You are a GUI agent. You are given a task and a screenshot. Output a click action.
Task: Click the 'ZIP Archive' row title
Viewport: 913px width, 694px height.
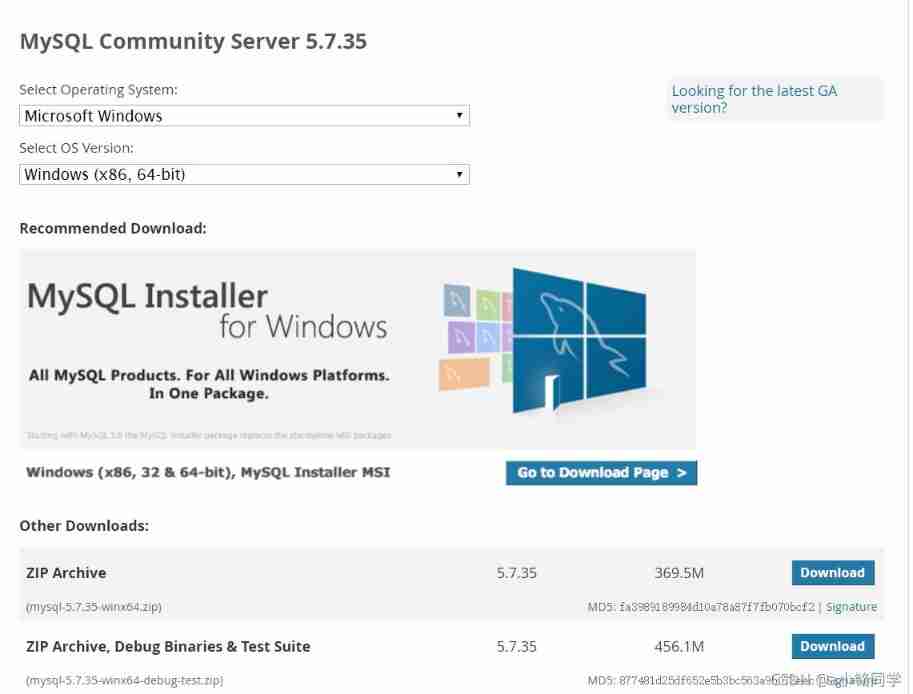pyautogui.click(x=66, y=573)
